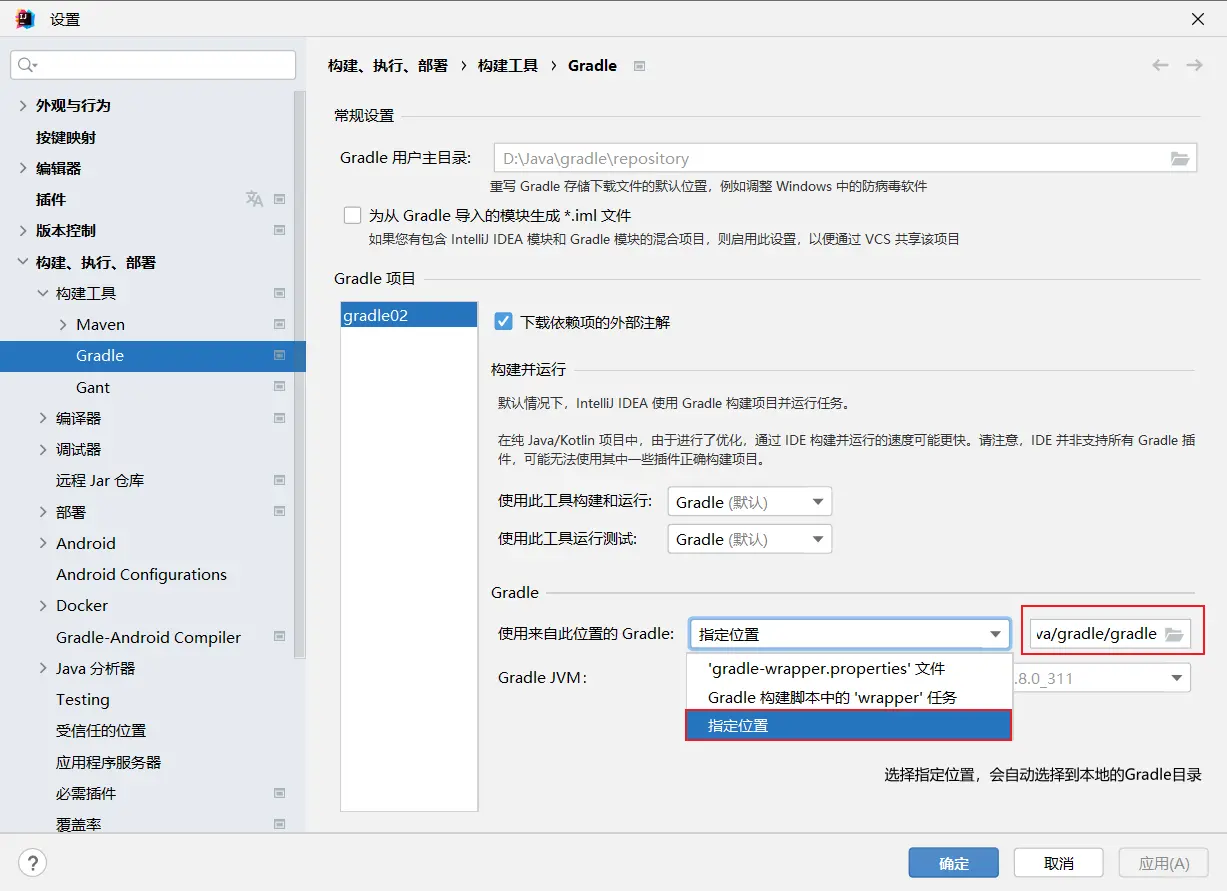Image resolution: width=1227 pixels, height=891 pixels.
Task: Select 'gradle-wrapper.properties' 文件 option
Action: click(826, 668)
